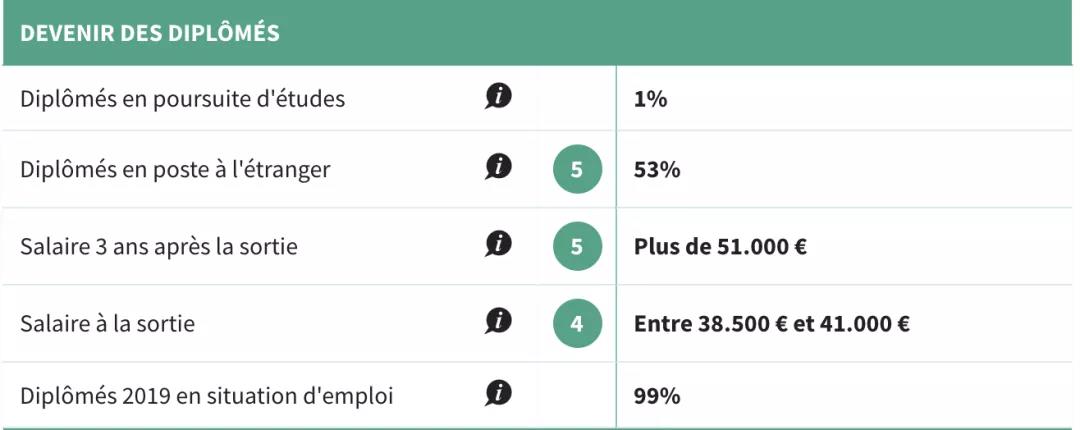Click the 53% value
Viewport: 1080px width, 430px height.
[657, 170]
